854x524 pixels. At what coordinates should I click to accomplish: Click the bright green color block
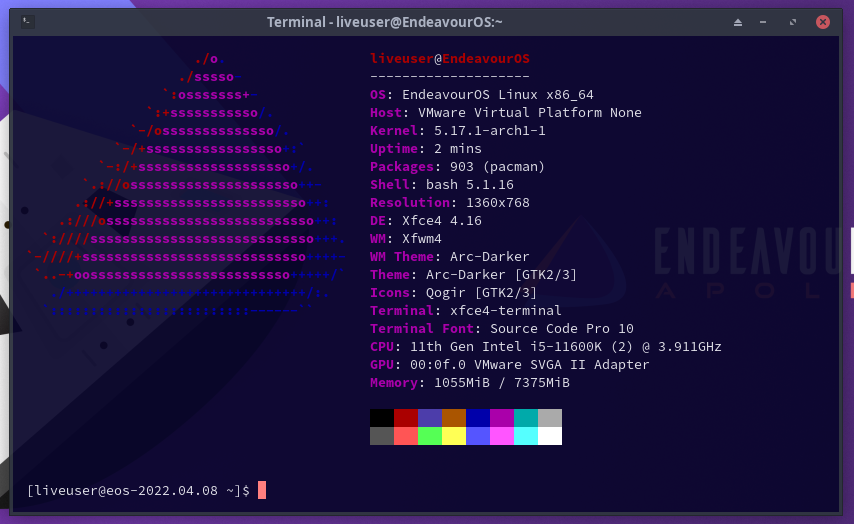click(430, 436)
